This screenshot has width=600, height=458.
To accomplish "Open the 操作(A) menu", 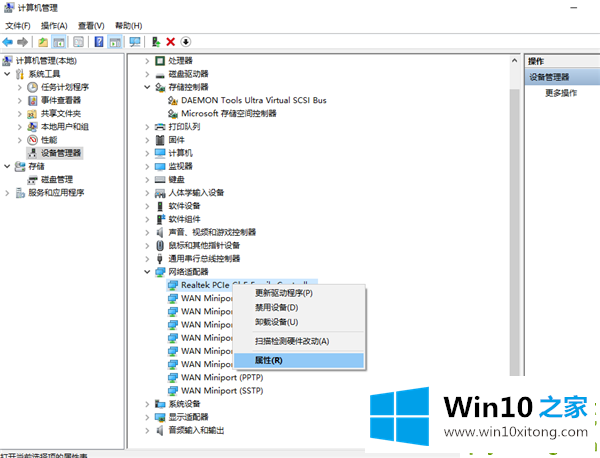I will pyautogui.click(x=52, y=25).
